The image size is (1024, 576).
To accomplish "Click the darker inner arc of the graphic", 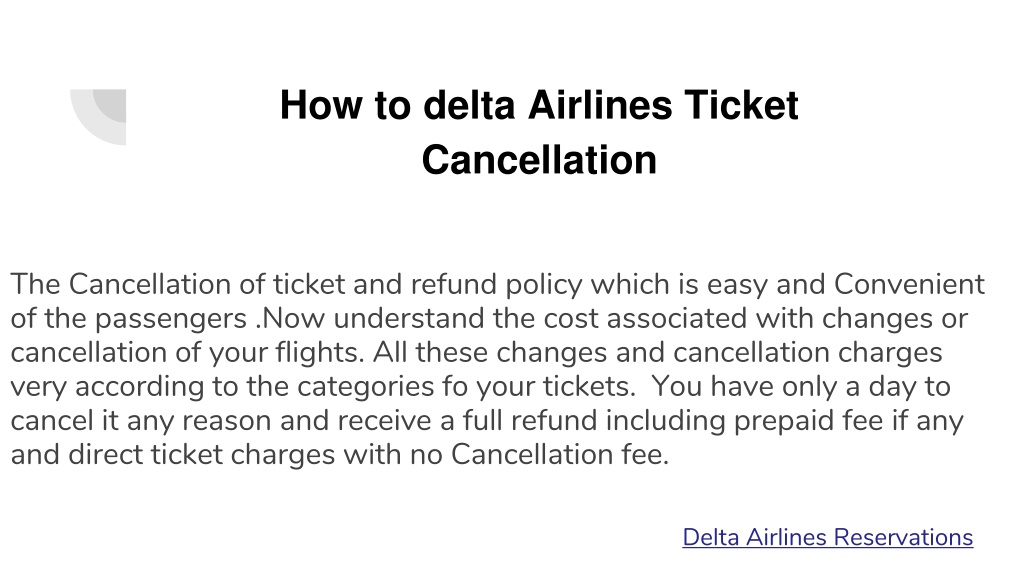I will (110, 105).
